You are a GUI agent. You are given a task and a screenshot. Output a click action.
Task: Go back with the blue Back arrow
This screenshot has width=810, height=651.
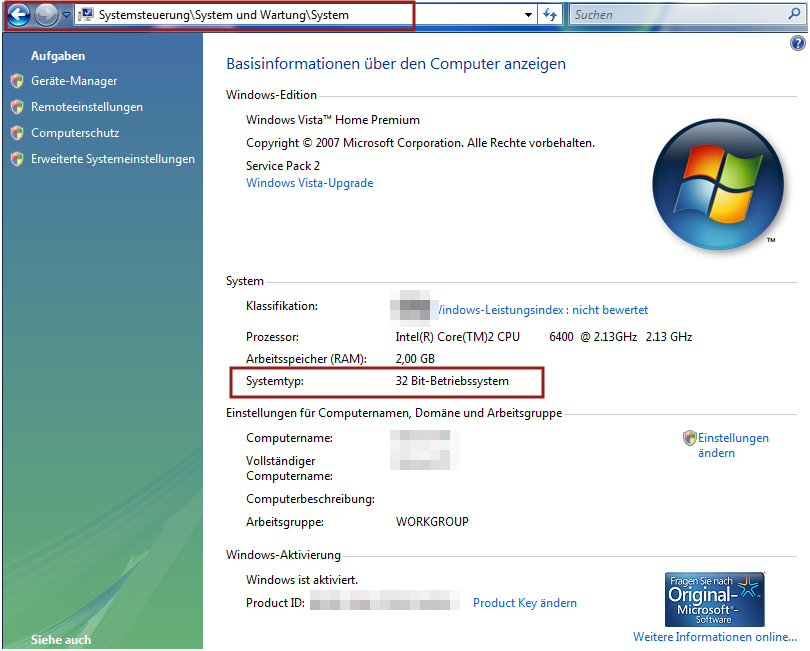tap(19, 15)
